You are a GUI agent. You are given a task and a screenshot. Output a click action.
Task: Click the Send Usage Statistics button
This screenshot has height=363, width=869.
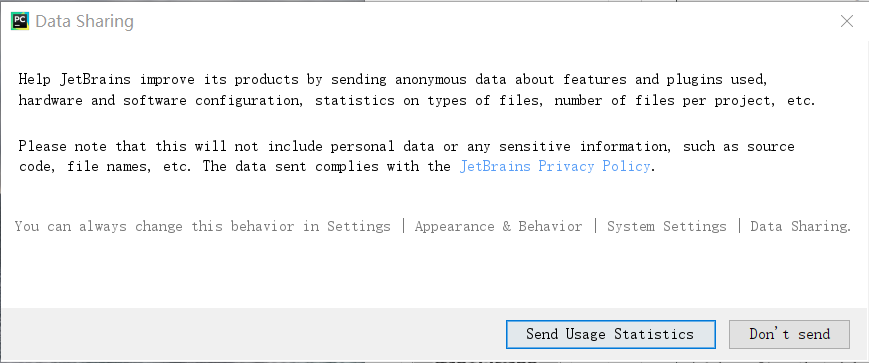(610, 334)
